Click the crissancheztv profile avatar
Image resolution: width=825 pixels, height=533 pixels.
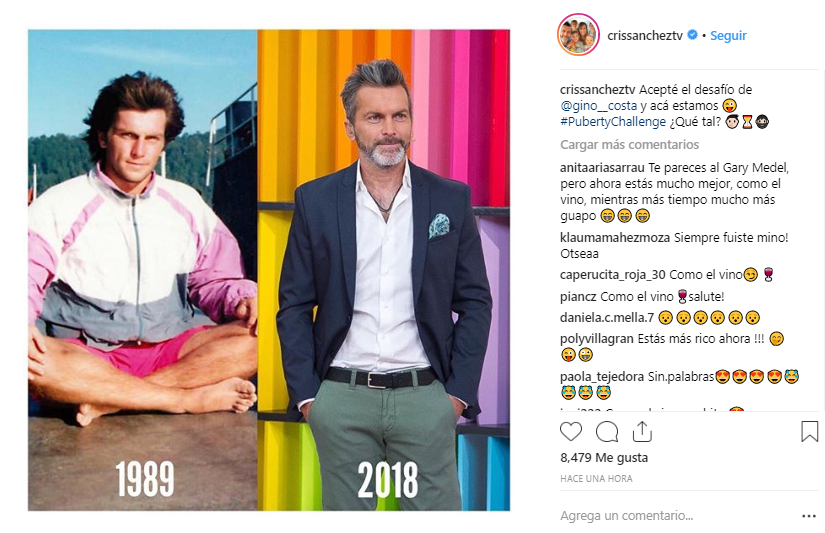point(578,35)
